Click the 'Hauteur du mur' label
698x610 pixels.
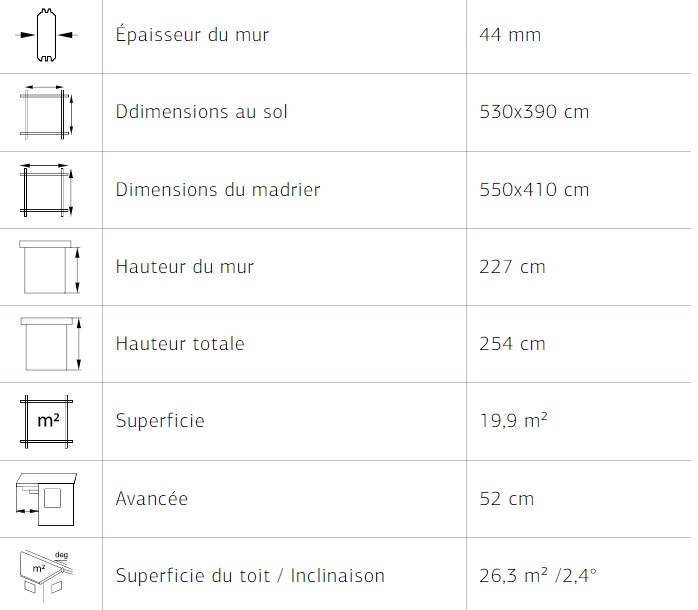(185, 266)
